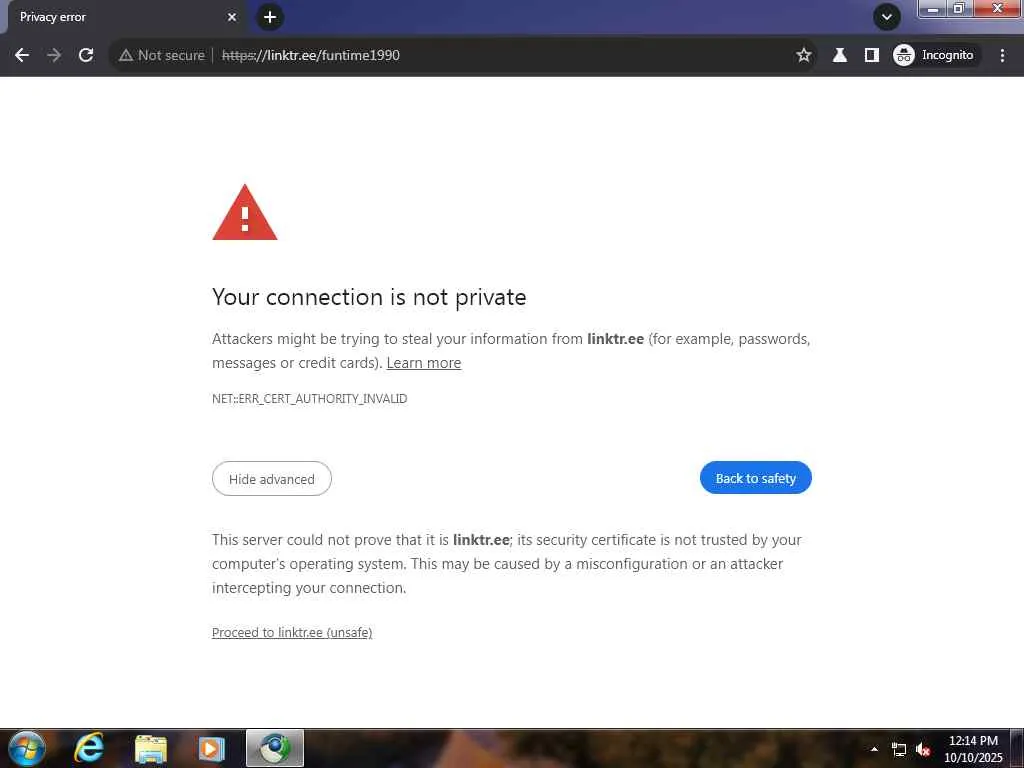
Task: Click the Chrome taskbar button
Action: [x=275, y=748]
